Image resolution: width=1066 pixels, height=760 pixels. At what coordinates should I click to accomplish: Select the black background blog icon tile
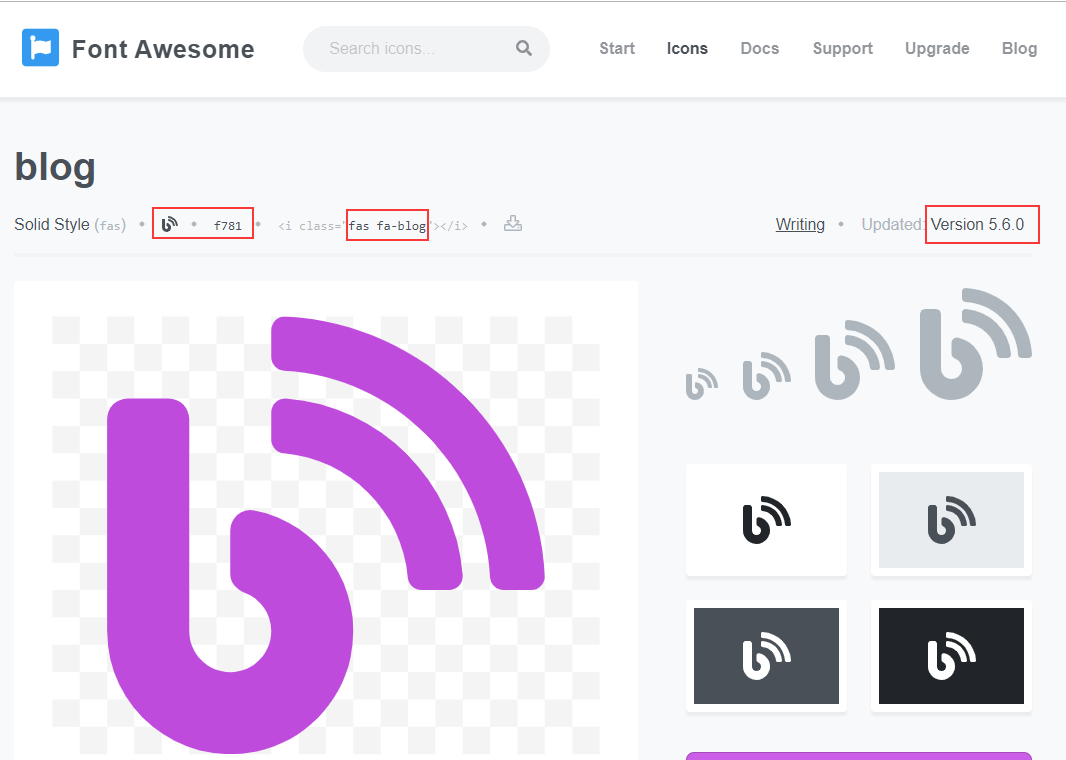click(951, 656)
